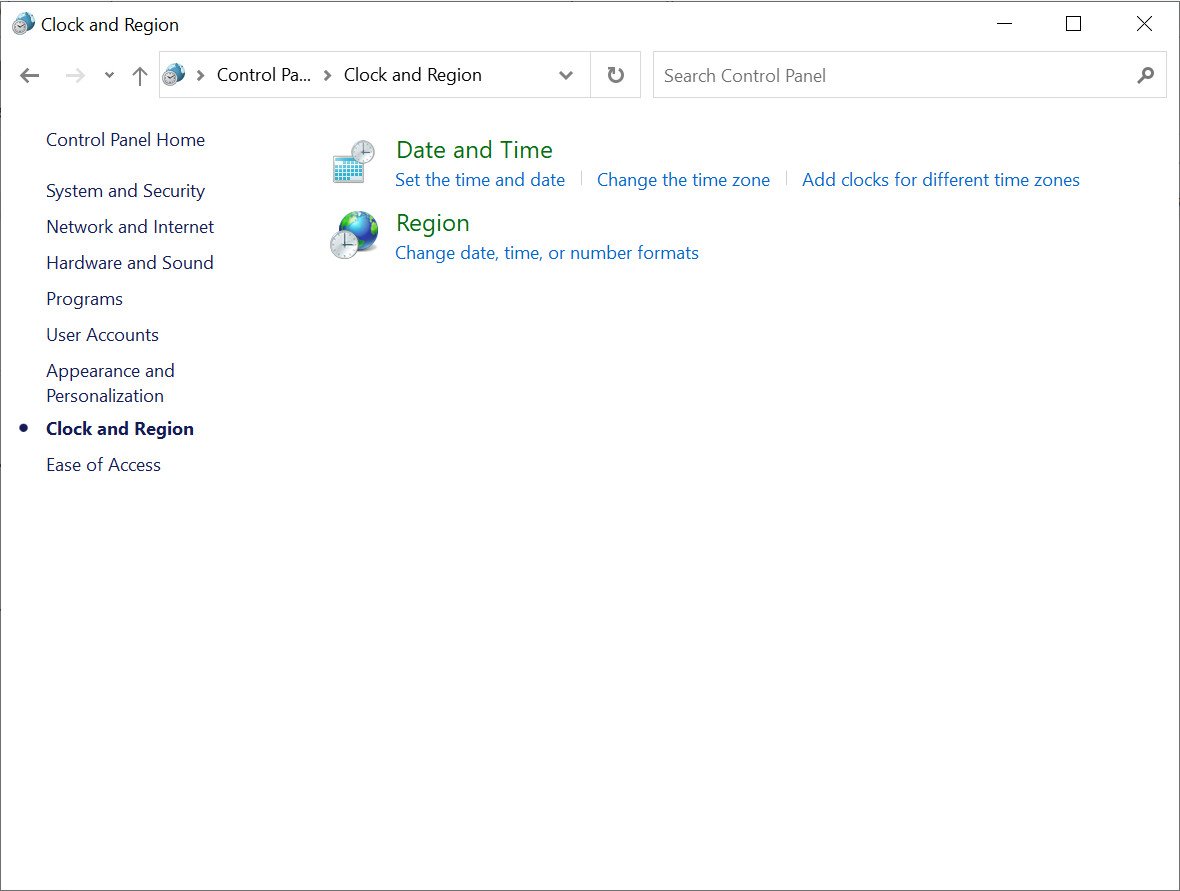1180x891 pixels.
Task: Refresh the Control Panel view
Action: 616,76
